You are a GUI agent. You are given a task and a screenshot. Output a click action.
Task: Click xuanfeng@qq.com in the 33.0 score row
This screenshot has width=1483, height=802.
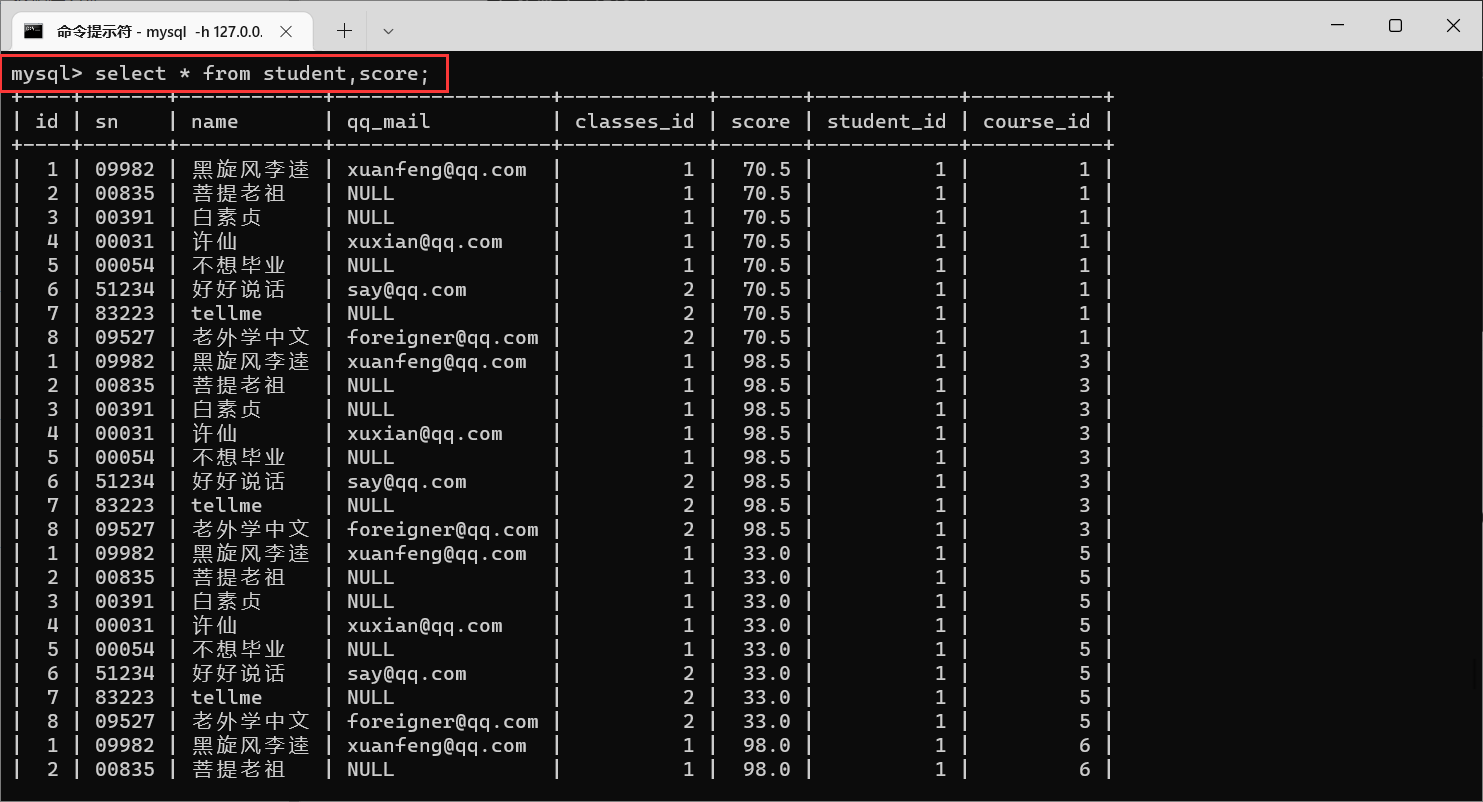pos(437,553)
